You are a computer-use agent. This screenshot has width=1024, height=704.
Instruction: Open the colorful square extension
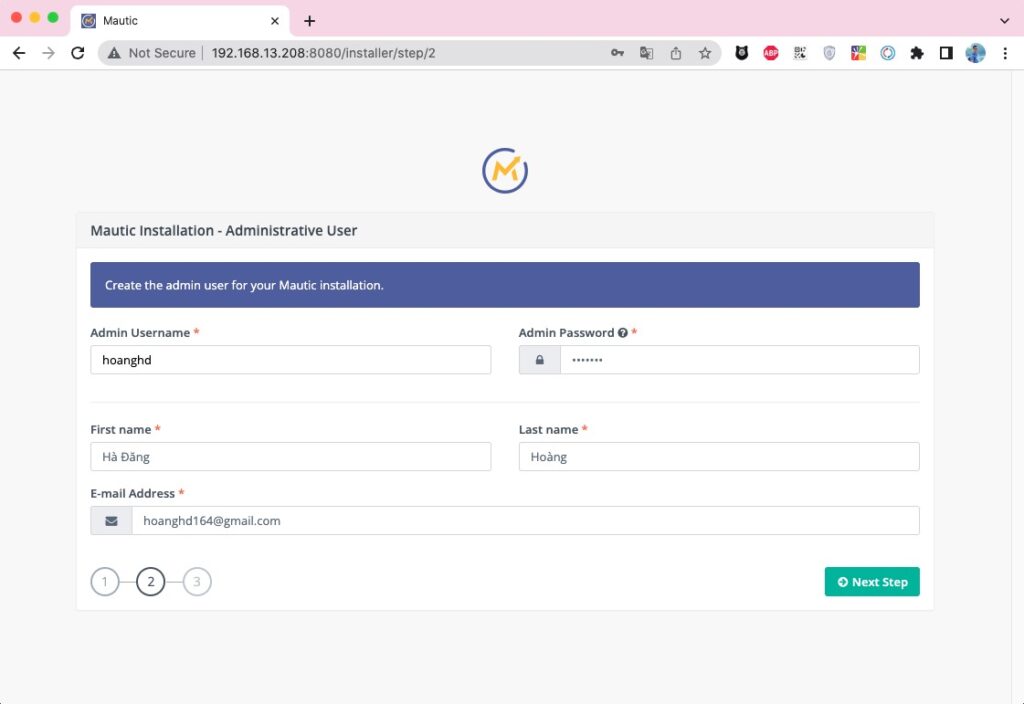tap(858, 53)
